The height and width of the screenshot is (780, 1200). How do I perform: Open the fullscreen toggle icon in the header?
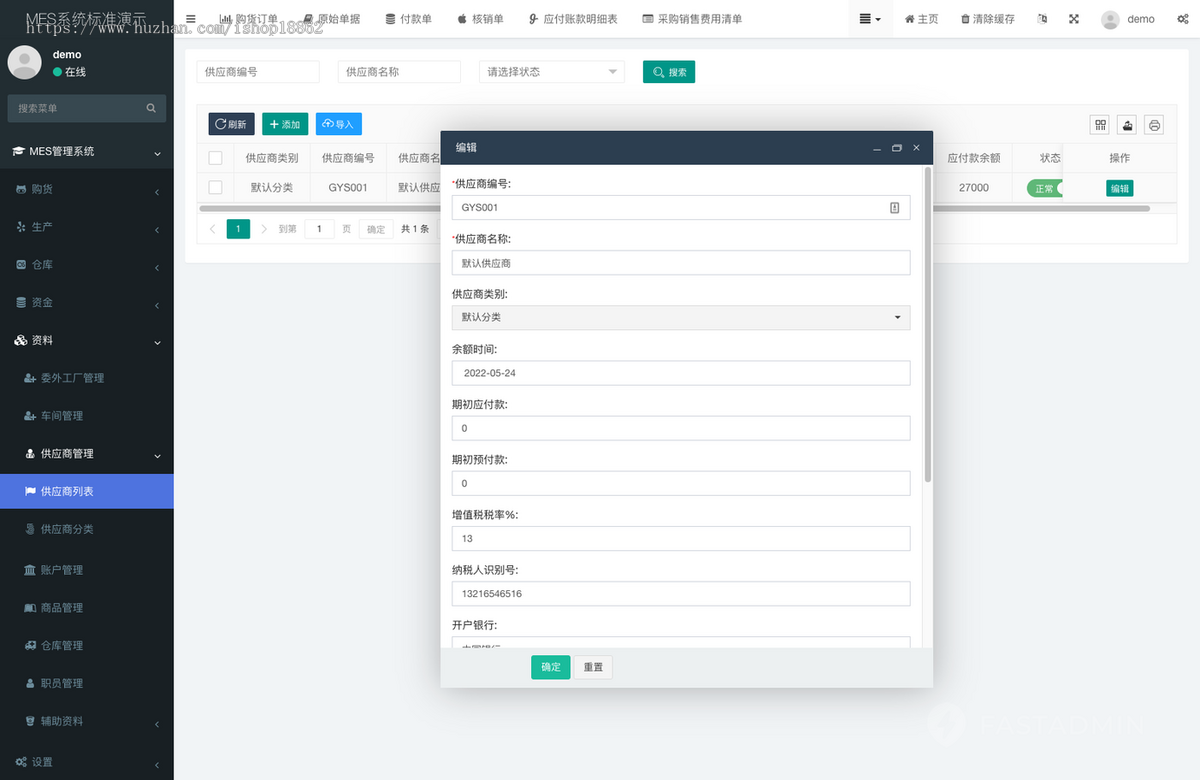pyautogui.click(x=1073, y=18)
